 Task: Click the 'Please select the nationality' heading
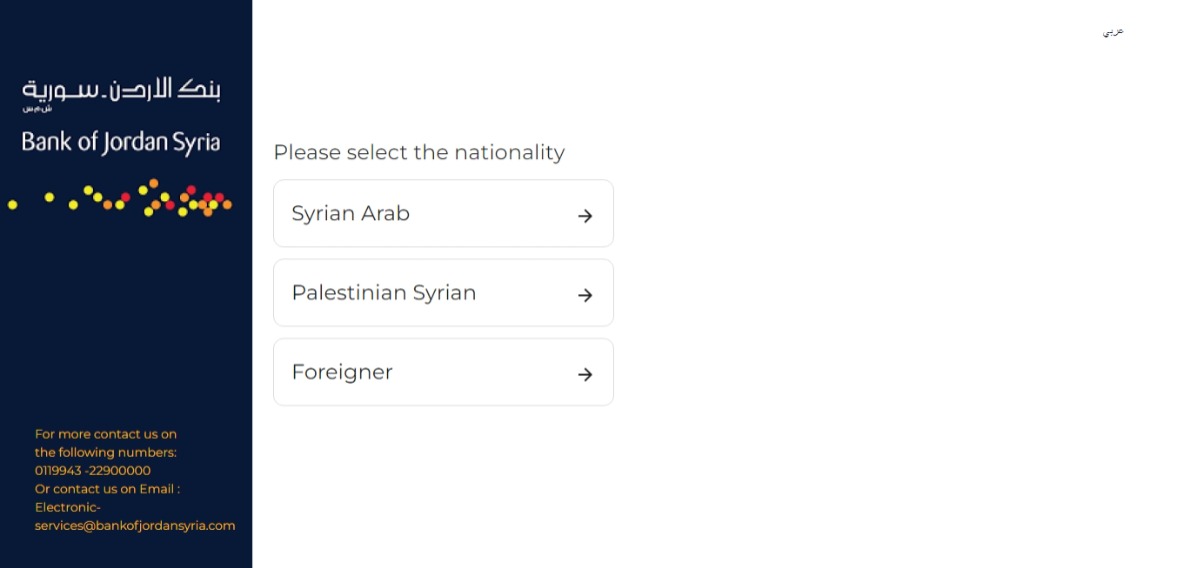(x=419, y=153)
